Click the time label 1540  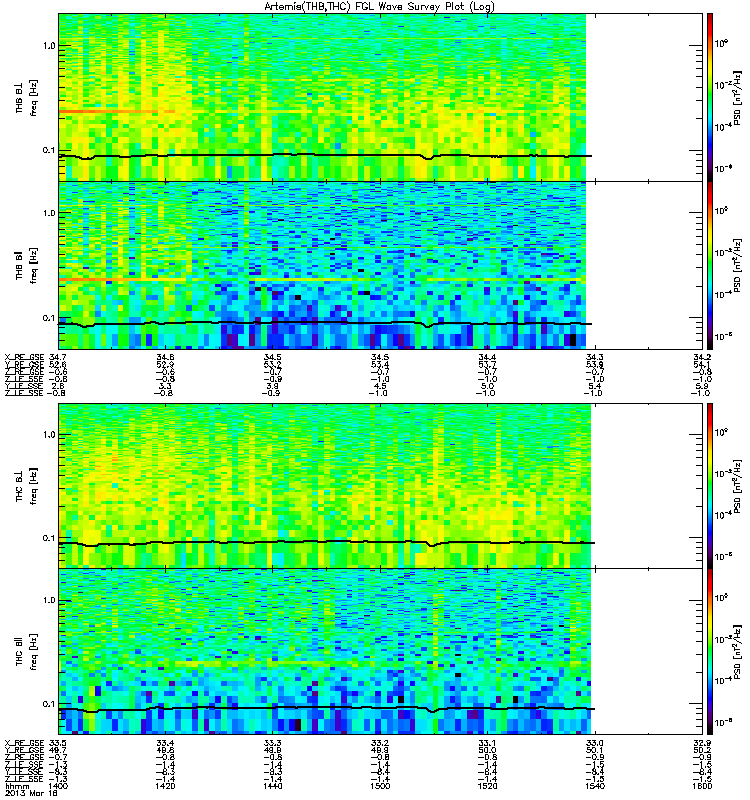595,786
